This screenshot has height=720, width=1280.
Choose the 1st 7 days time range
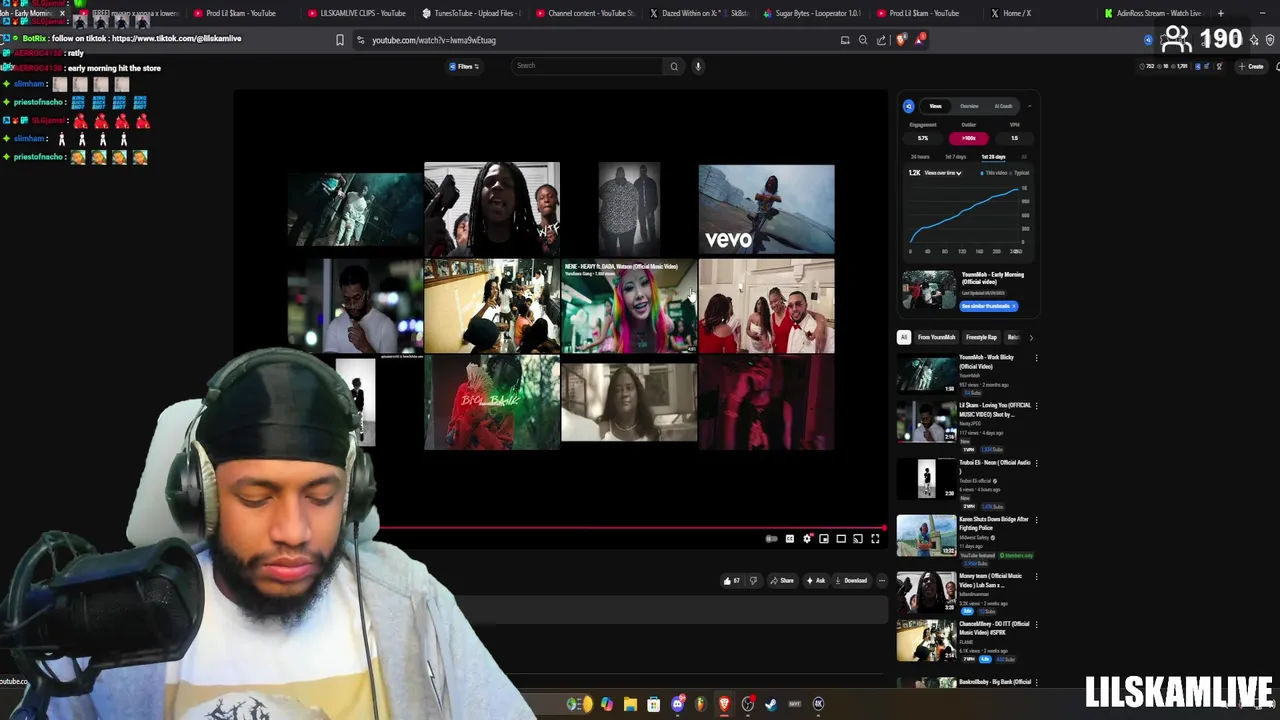click(x=956, y=157)
